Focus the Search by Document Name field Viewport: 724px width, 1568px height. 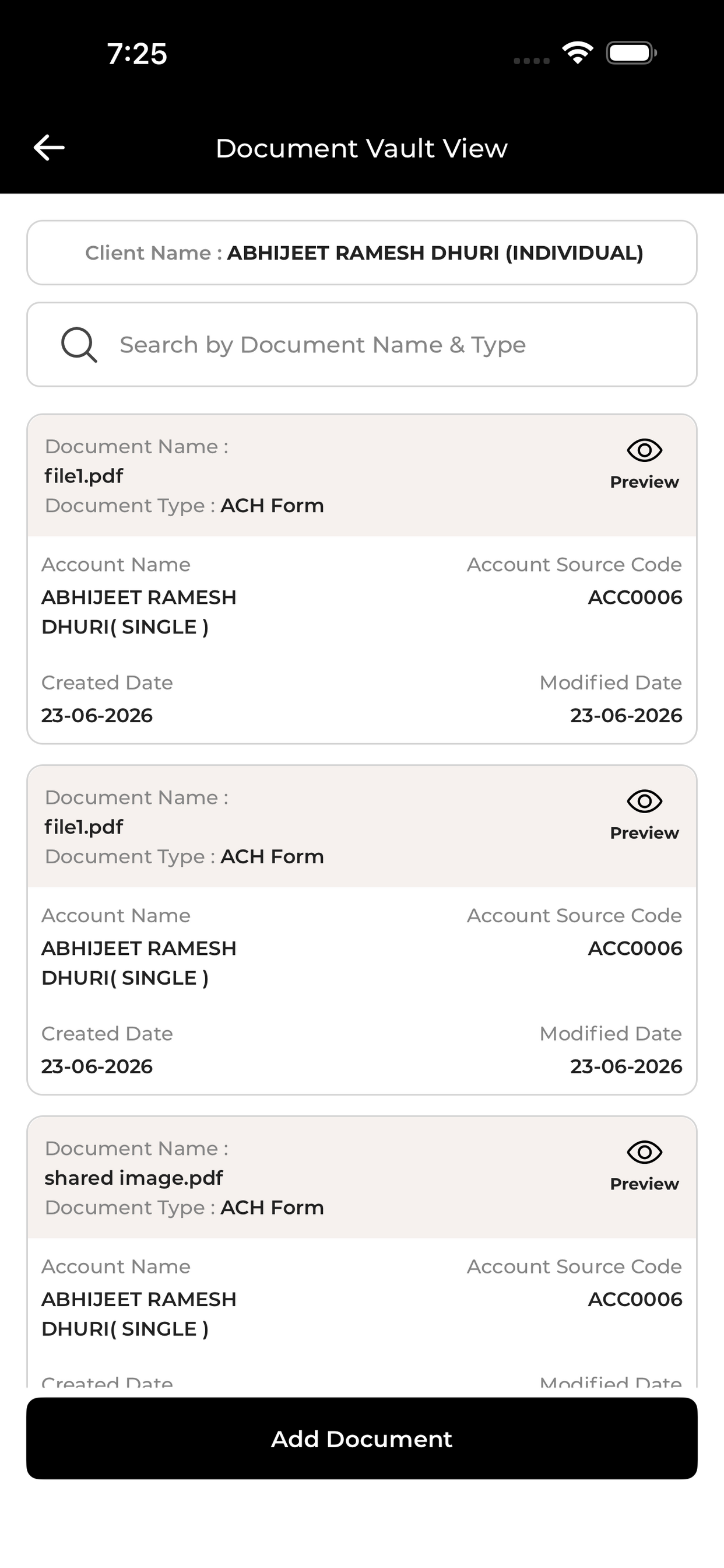pos(362,345)
